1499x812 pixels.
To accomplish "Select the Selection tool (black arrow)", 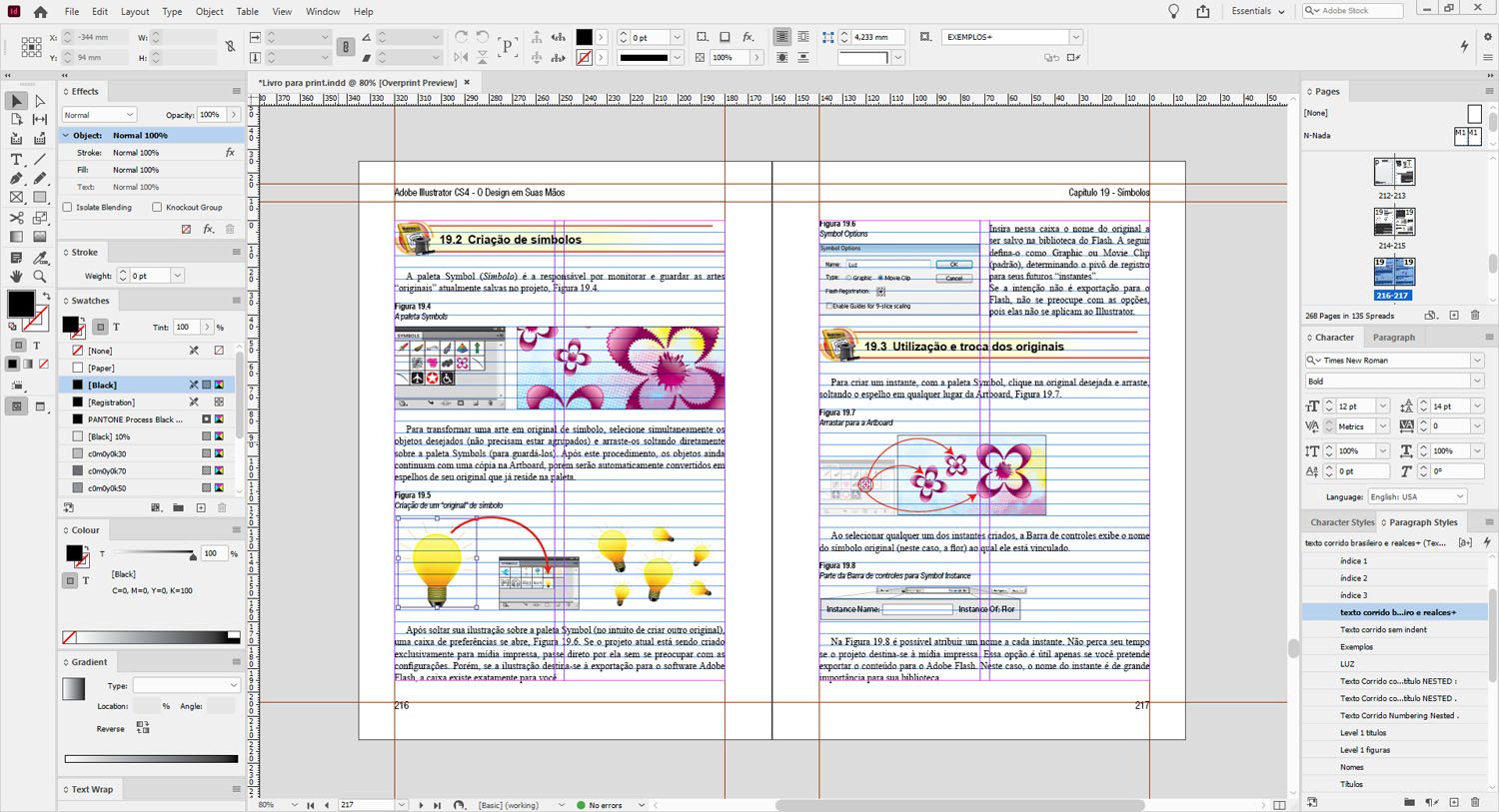I will (x=16, y=101).
